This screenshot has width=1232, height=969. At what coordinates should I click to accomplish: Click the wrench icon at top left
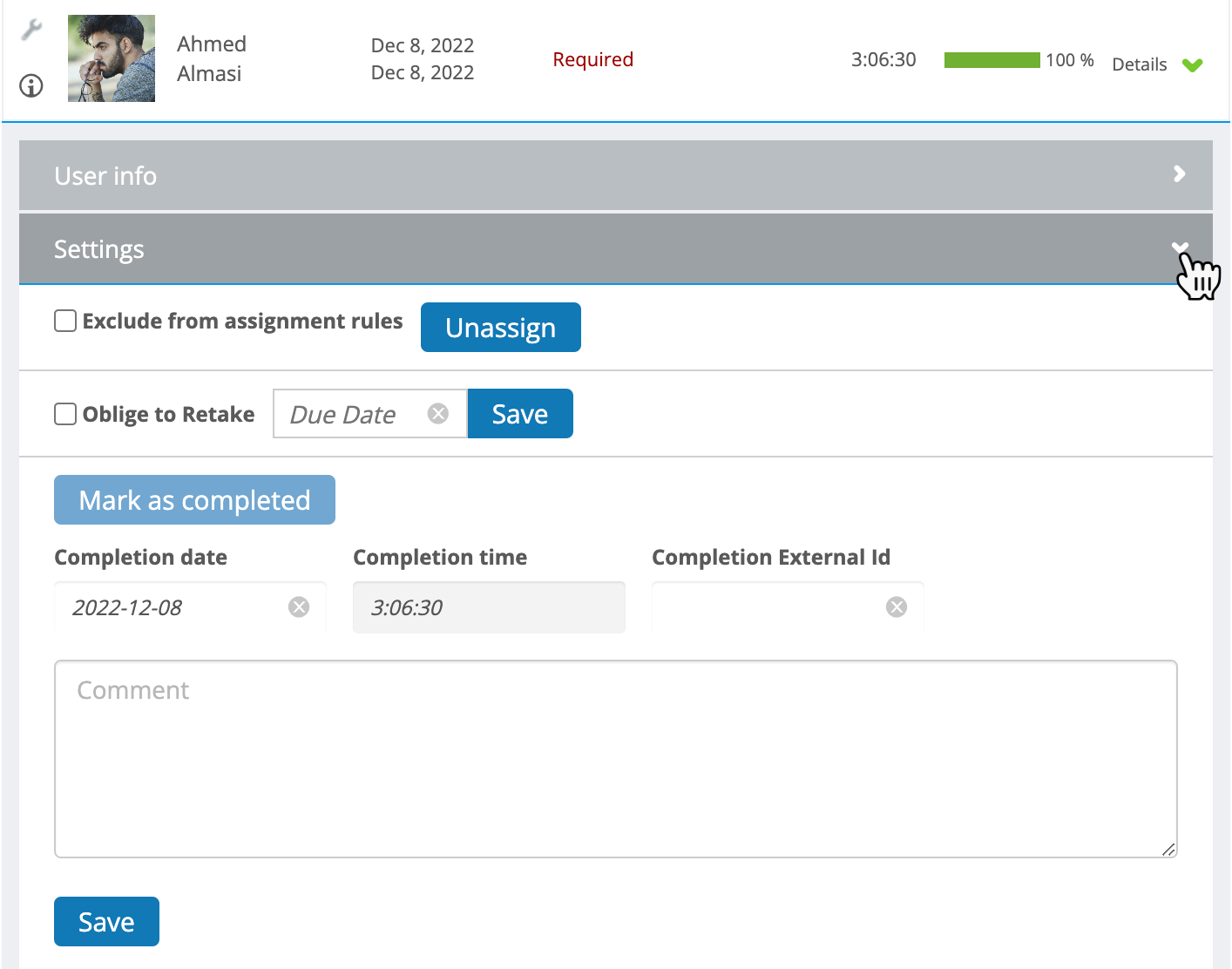pyautogui.click(x=31, y=31)
